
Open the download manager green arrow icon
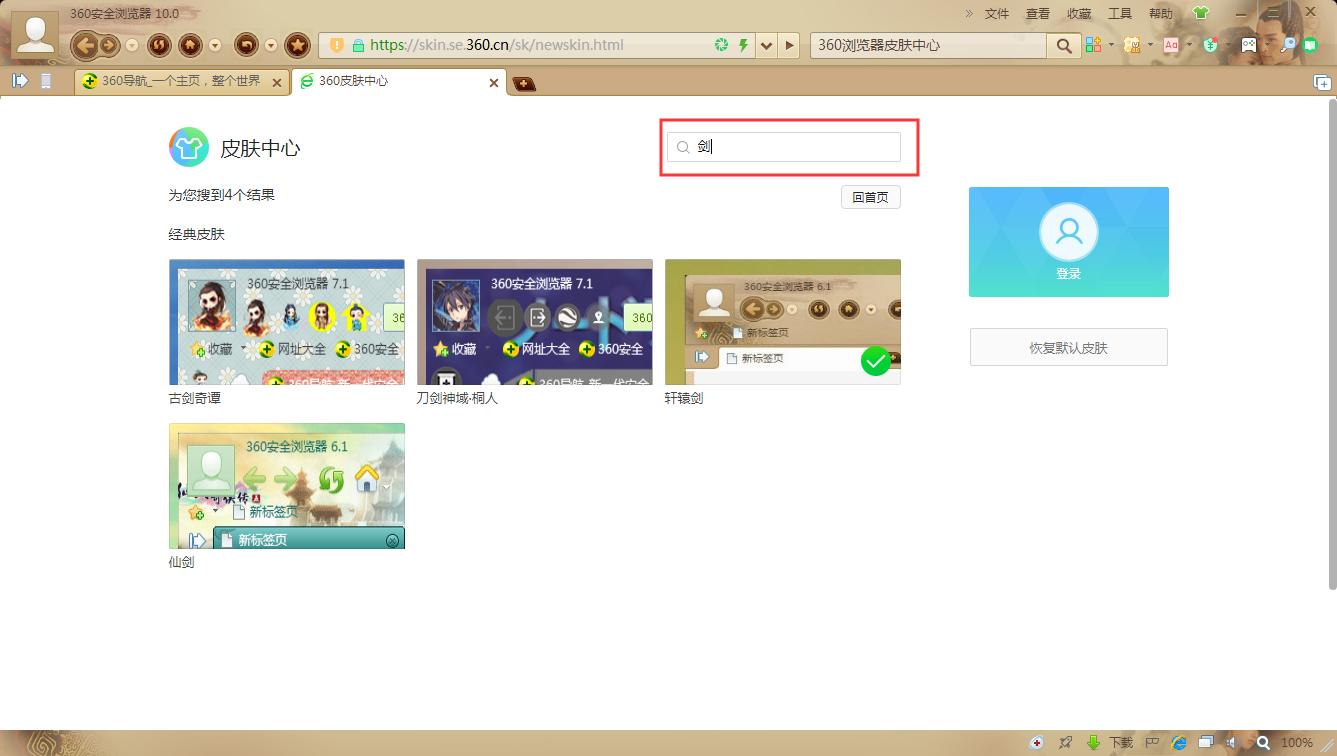(x=1094, y=743)
